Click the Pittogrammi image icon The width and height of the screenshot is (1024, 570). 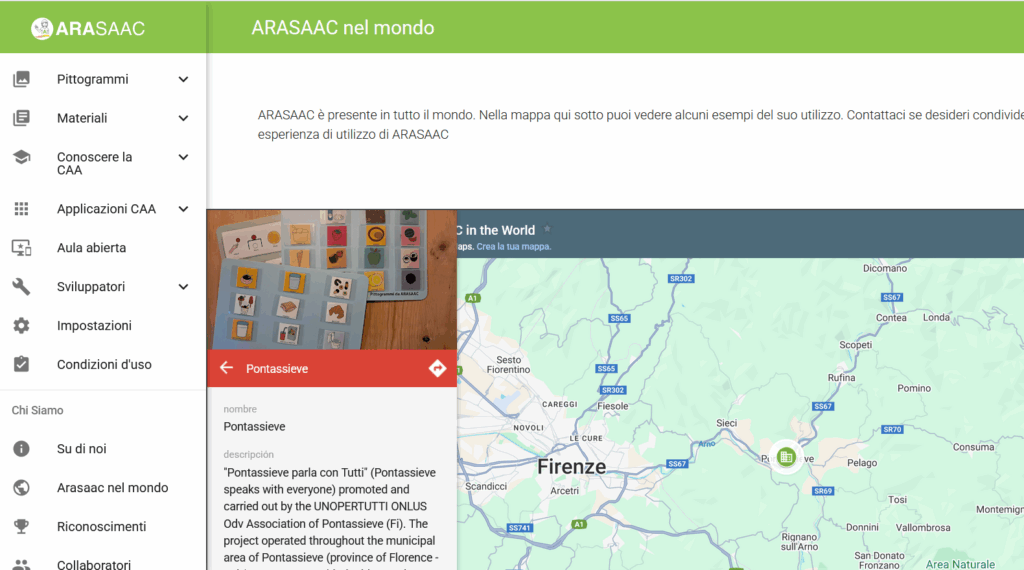(22, 79)
